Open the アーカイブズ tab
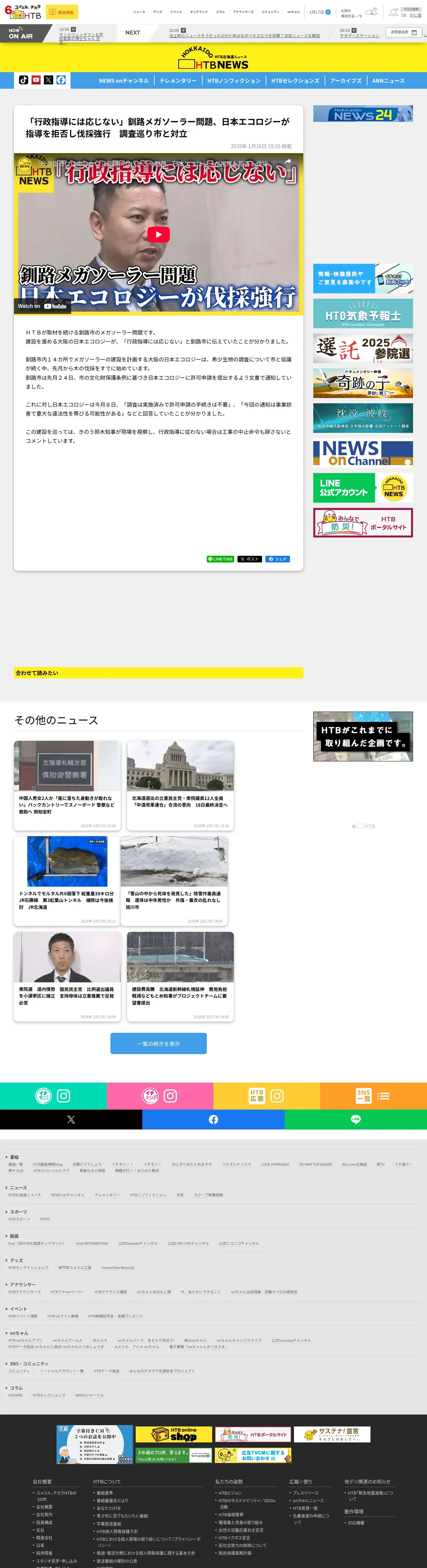This screenshot has width=427, height=1568. tap(346, 80)
